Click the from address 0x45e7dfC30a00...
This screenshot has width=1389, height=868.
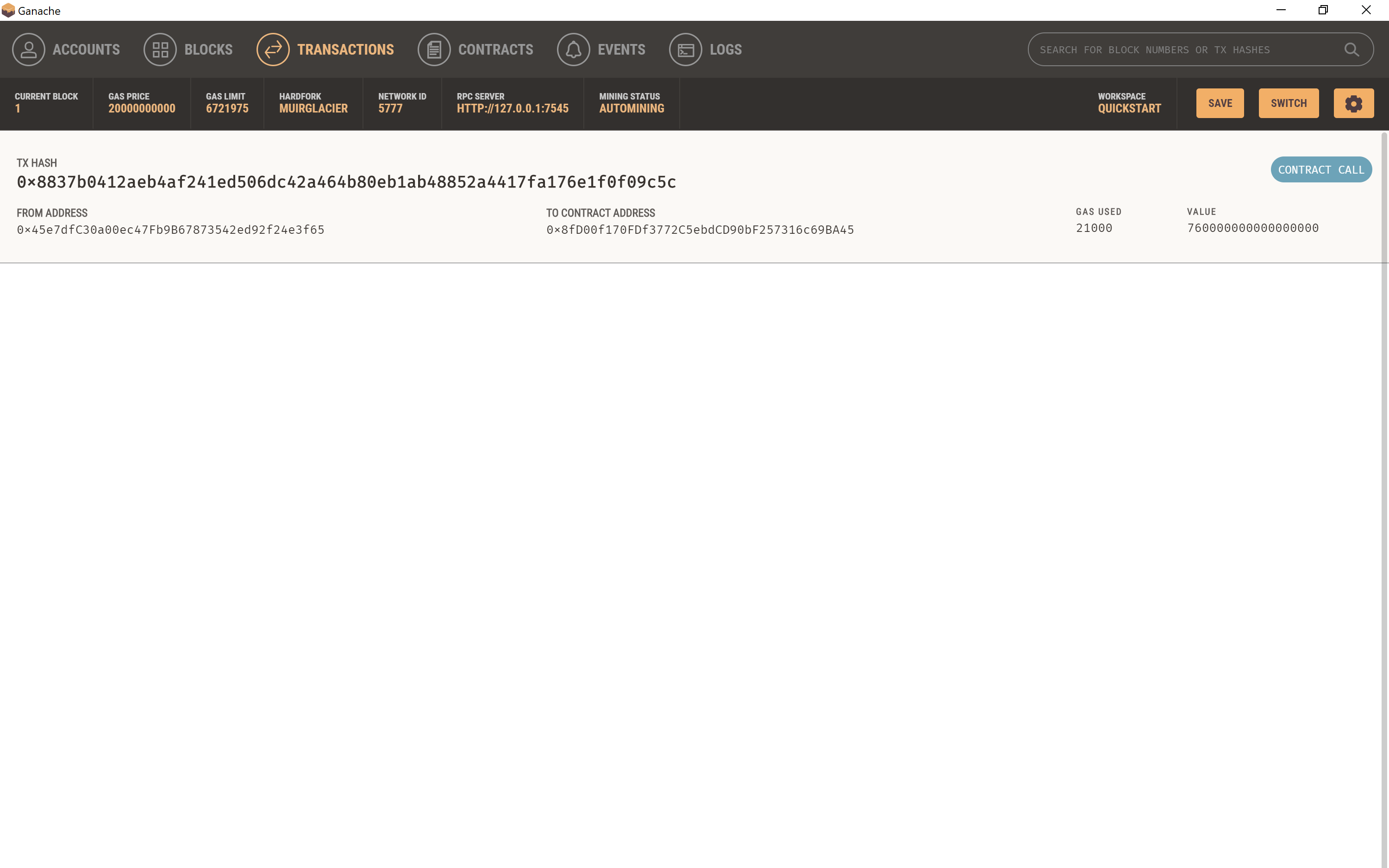[170, 230]
